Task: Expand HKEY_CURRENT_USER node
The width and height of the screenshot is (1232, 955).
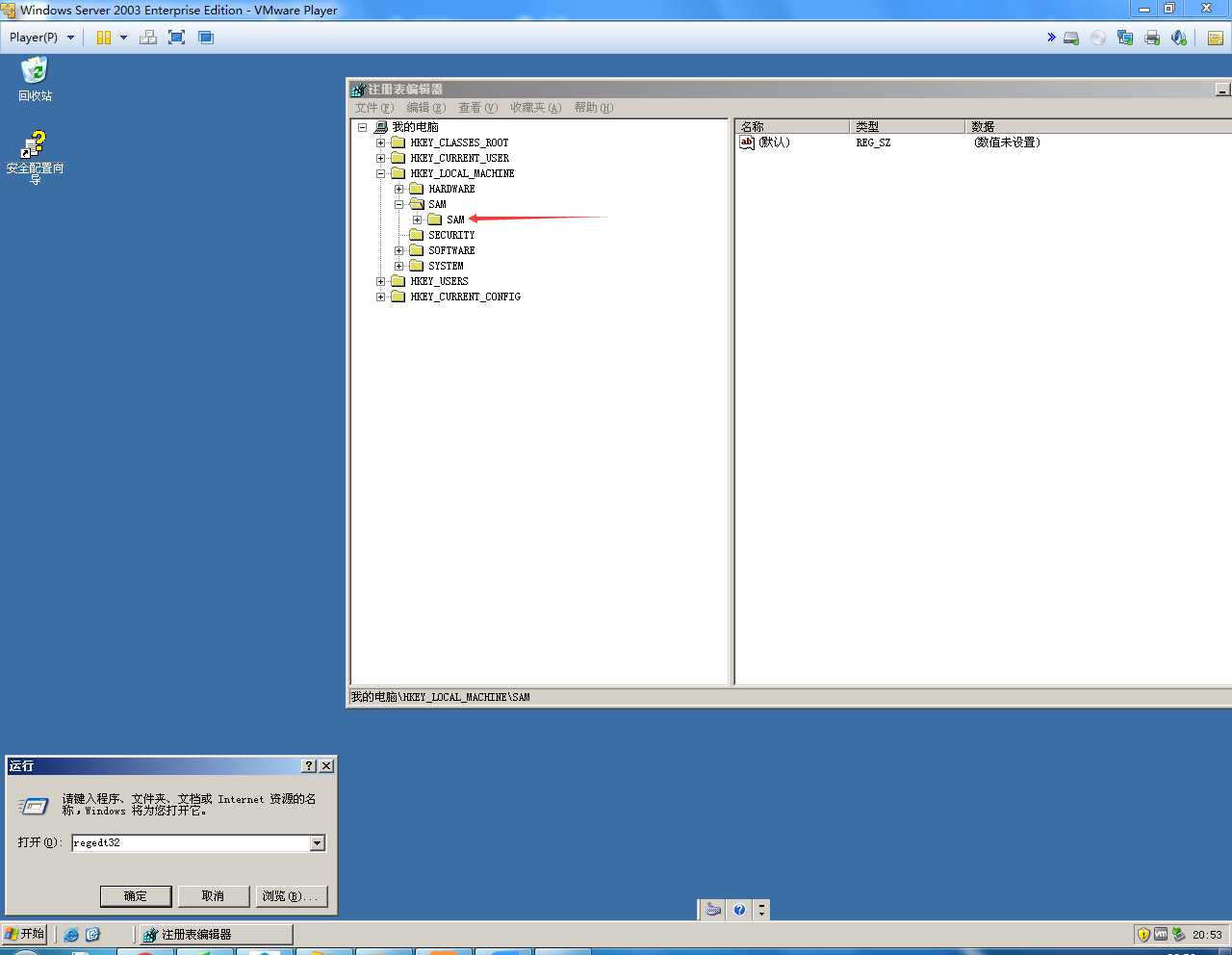Action: (x=381, y=158)
